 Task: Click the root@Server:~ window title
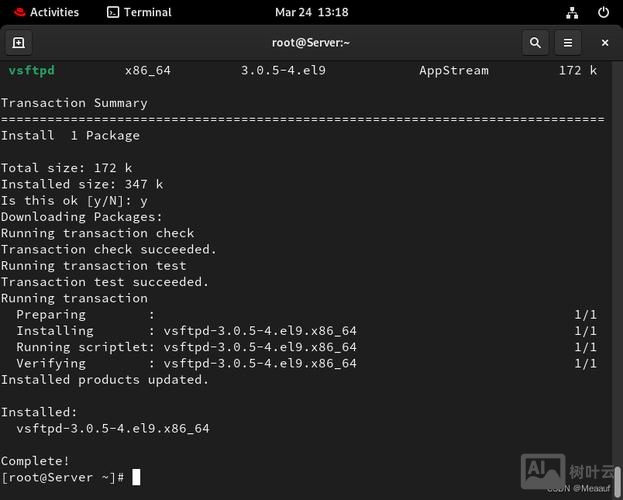point(311,43)
